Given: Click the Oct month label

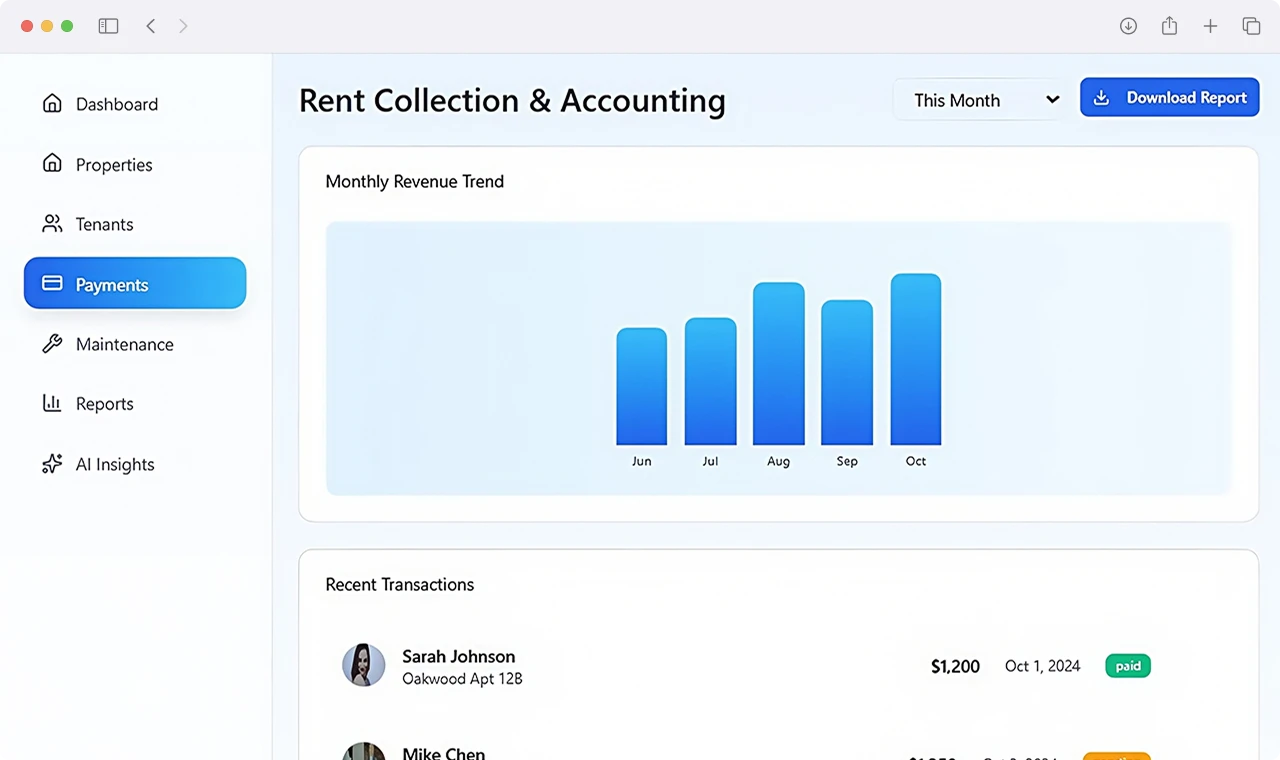Looking at the screenshot, I should [916, 461].
